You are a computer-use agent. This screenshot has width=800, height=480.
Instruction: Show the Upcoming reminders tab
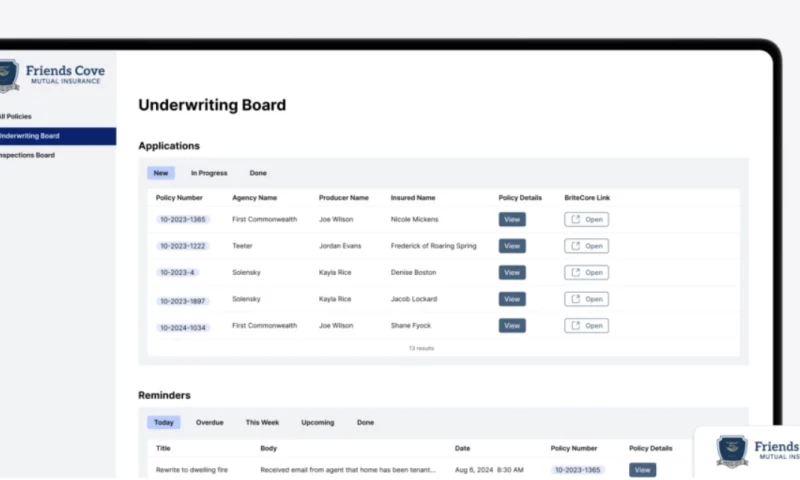pyautogui.click(x=317, y=422)
